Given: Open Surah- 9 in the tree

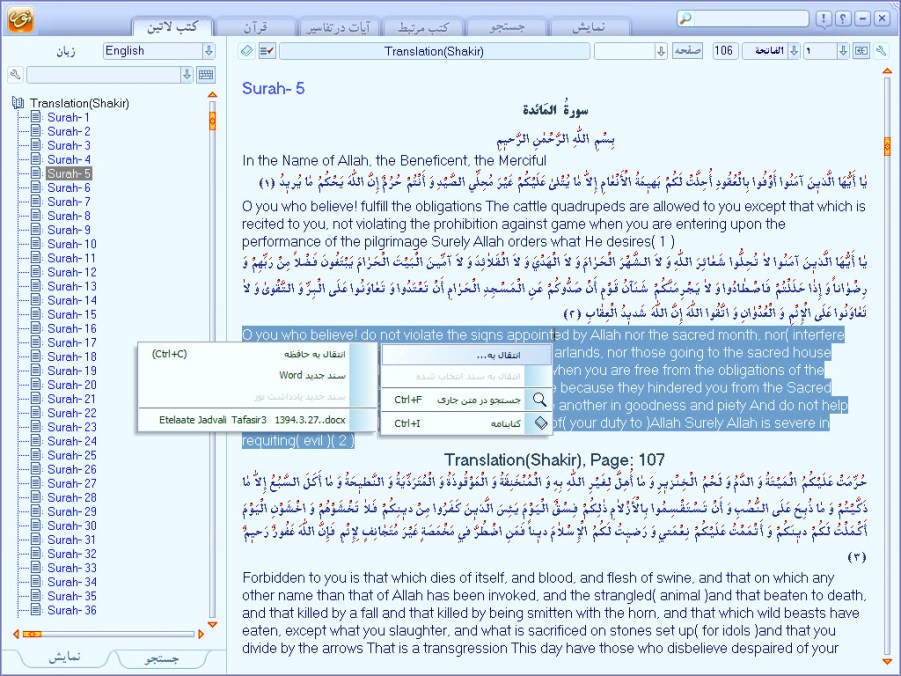Looking at the screenshot, I should (x=69, y=230).
